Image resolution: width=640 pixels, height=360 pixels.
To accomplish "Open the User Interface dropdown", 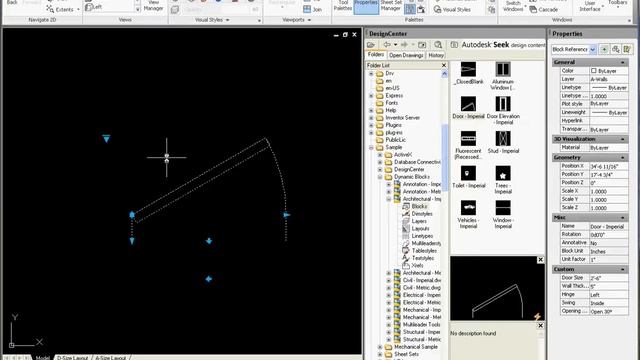I will pyautogui.click(x=590, y=6).
